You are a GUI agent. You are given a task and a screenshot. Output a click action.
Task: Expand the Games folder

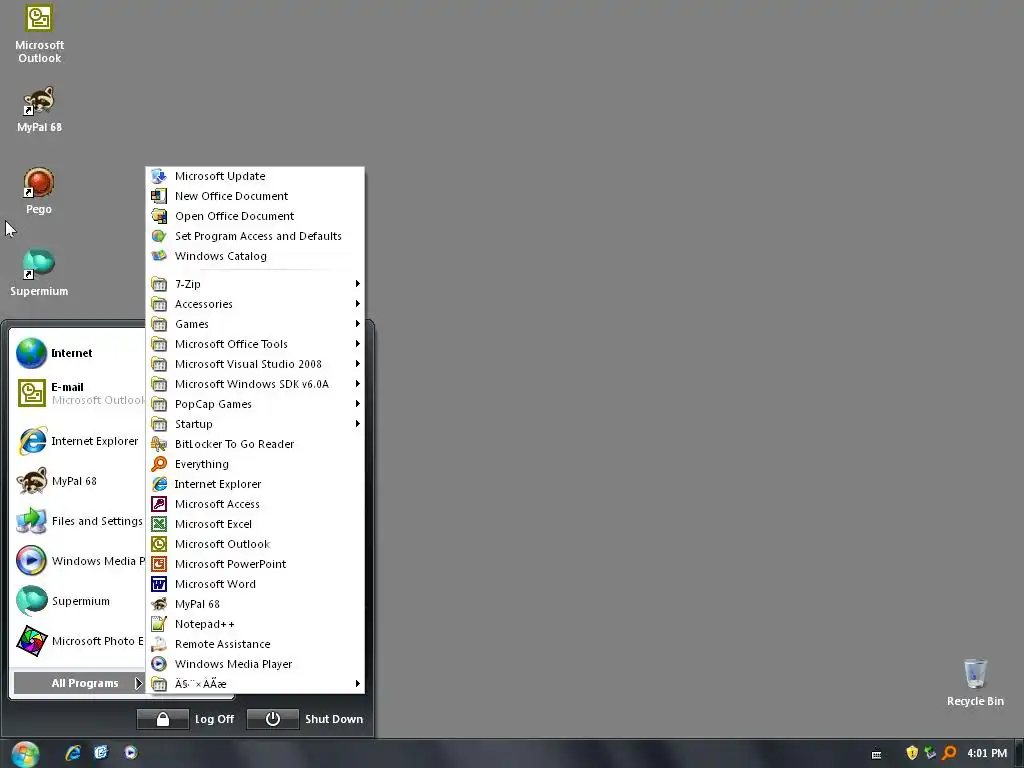point(255,324)
